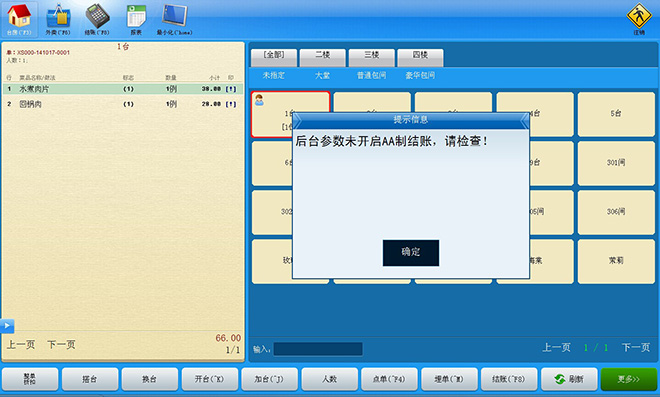
Task: Select the 水煮肉片 order row
Action: tap(123, 89)
